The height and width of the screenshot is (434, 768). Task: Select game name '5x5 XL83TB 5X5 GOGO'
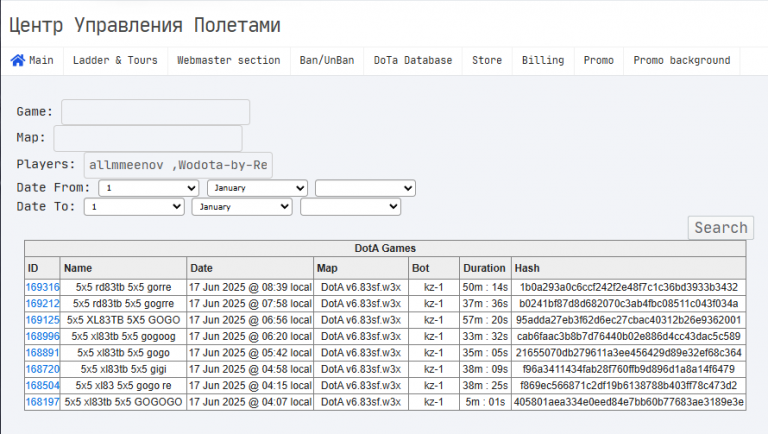123,320
